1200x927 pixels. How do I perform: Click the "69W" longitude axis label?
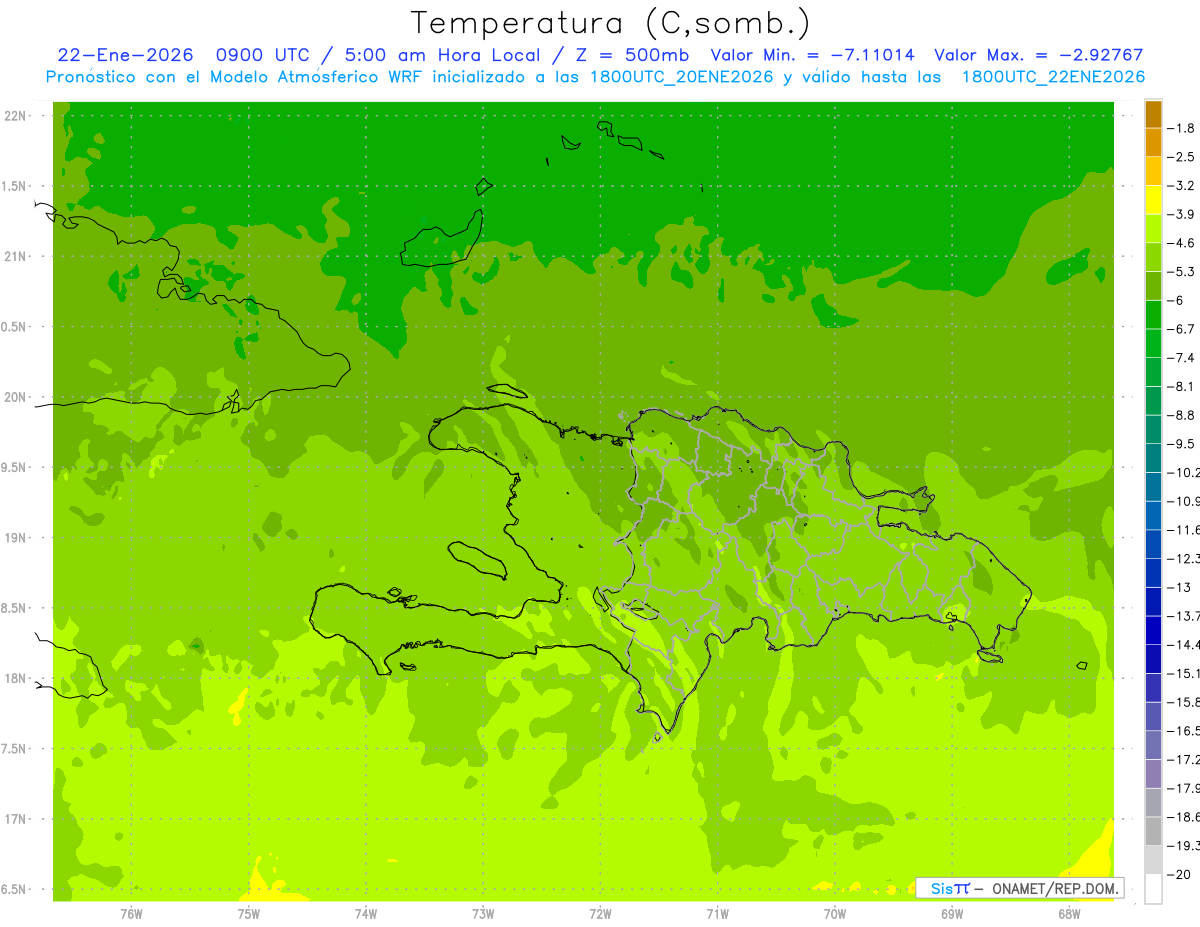[952, 913]
